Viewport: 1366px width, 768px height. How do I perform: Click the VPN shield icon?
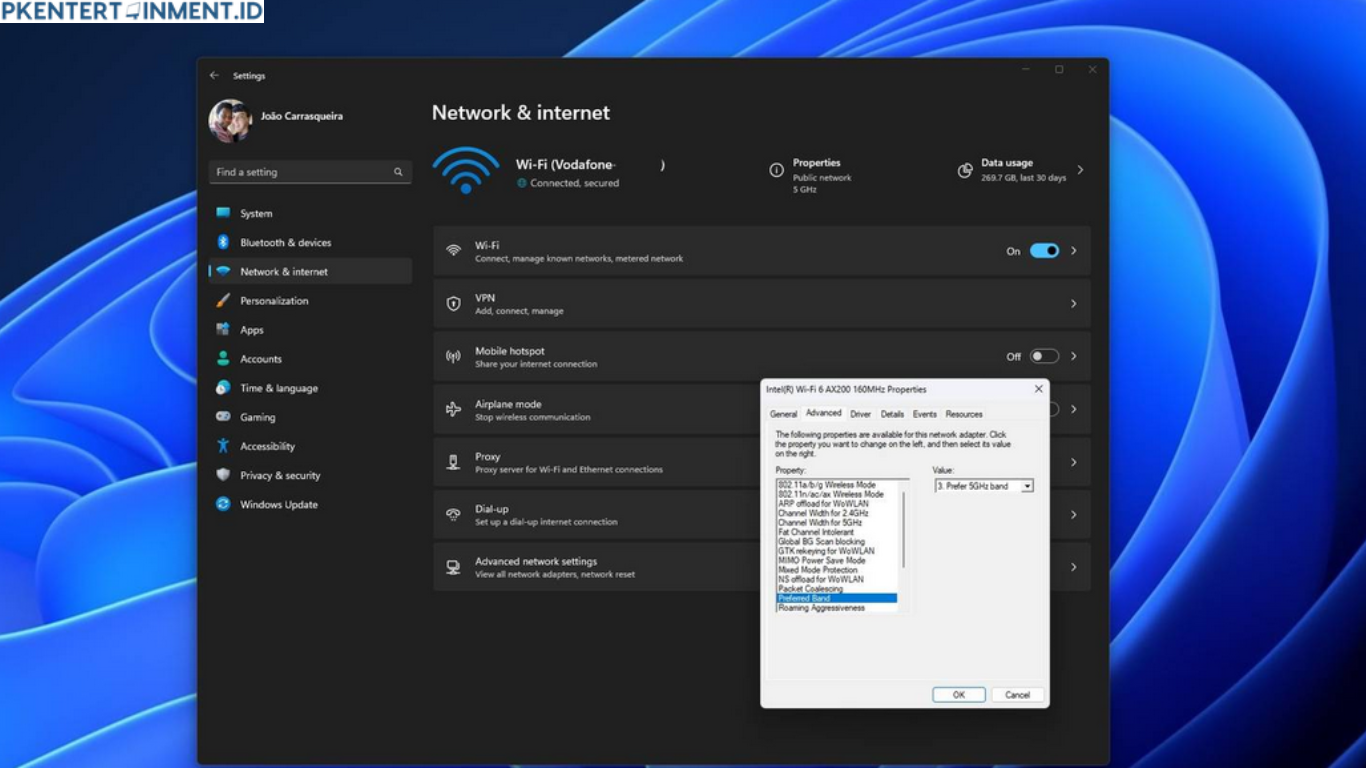click(x=451, y=303)
